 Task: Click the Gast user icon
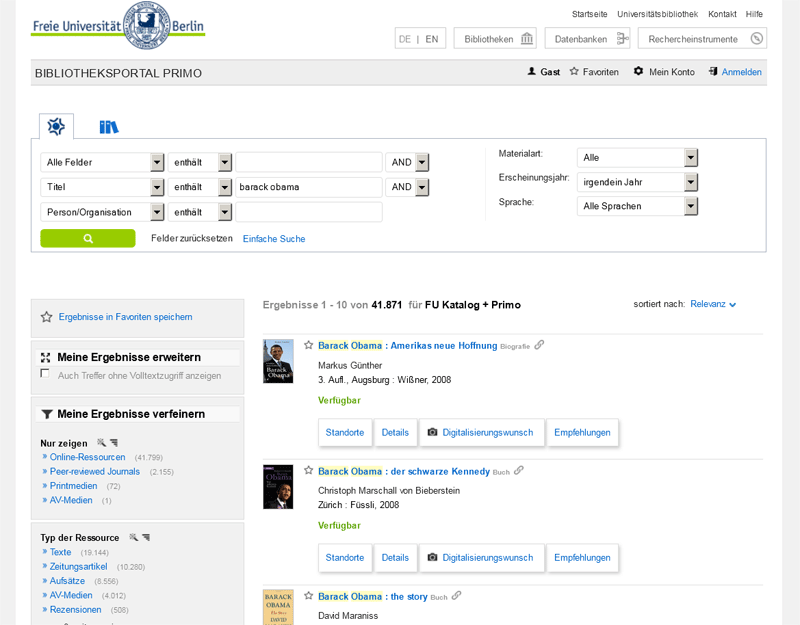pyautogui.click(x=532, y=71)
